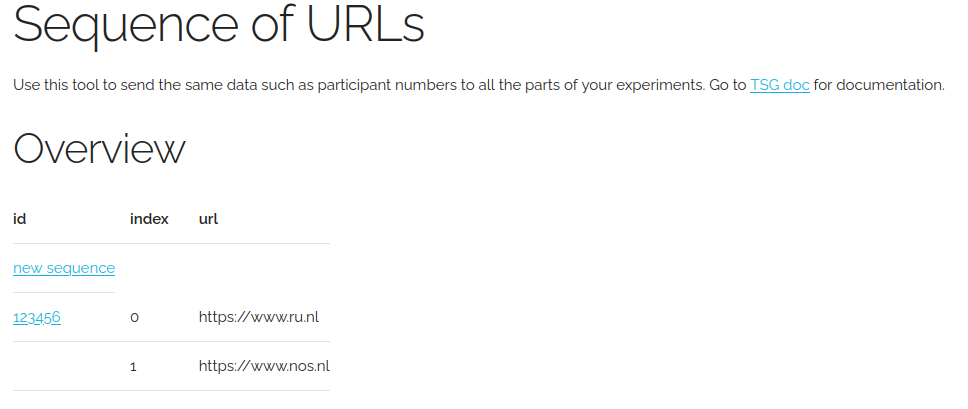Viewport: 968px width, 409px height.
Task: Open sequence 123456
Action: point(37,317)
